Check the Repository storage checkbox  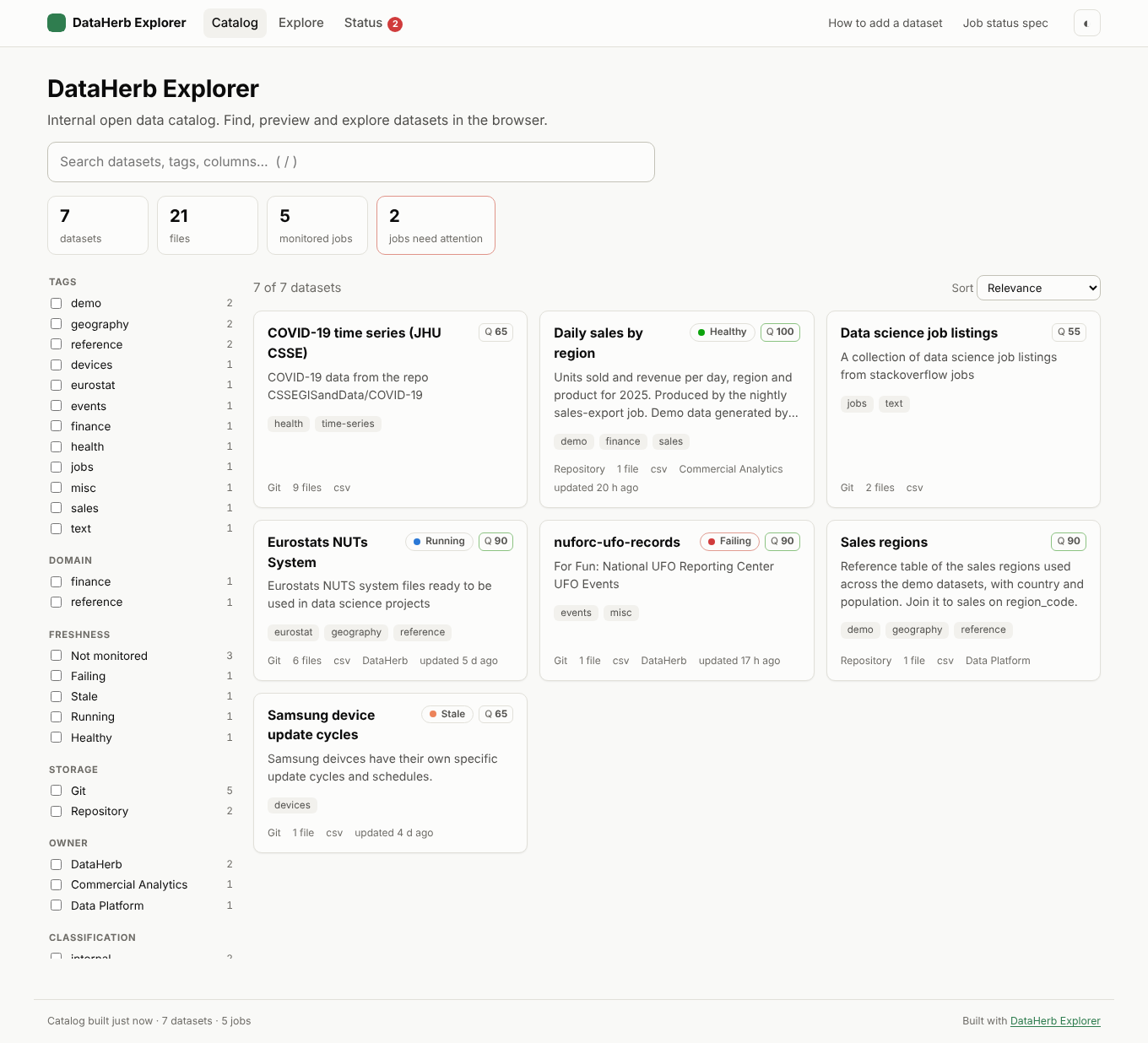57,811
